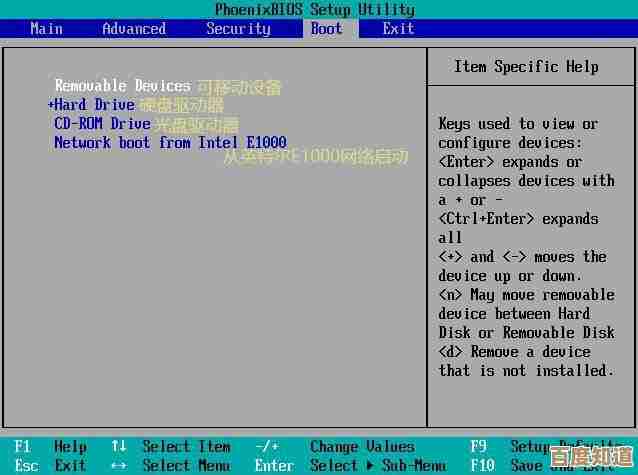Image resolution: width=638 pixels, height=475 pixels.
Task: Select Network boot from Intel E1000
Action: click(x=170, y=143)
